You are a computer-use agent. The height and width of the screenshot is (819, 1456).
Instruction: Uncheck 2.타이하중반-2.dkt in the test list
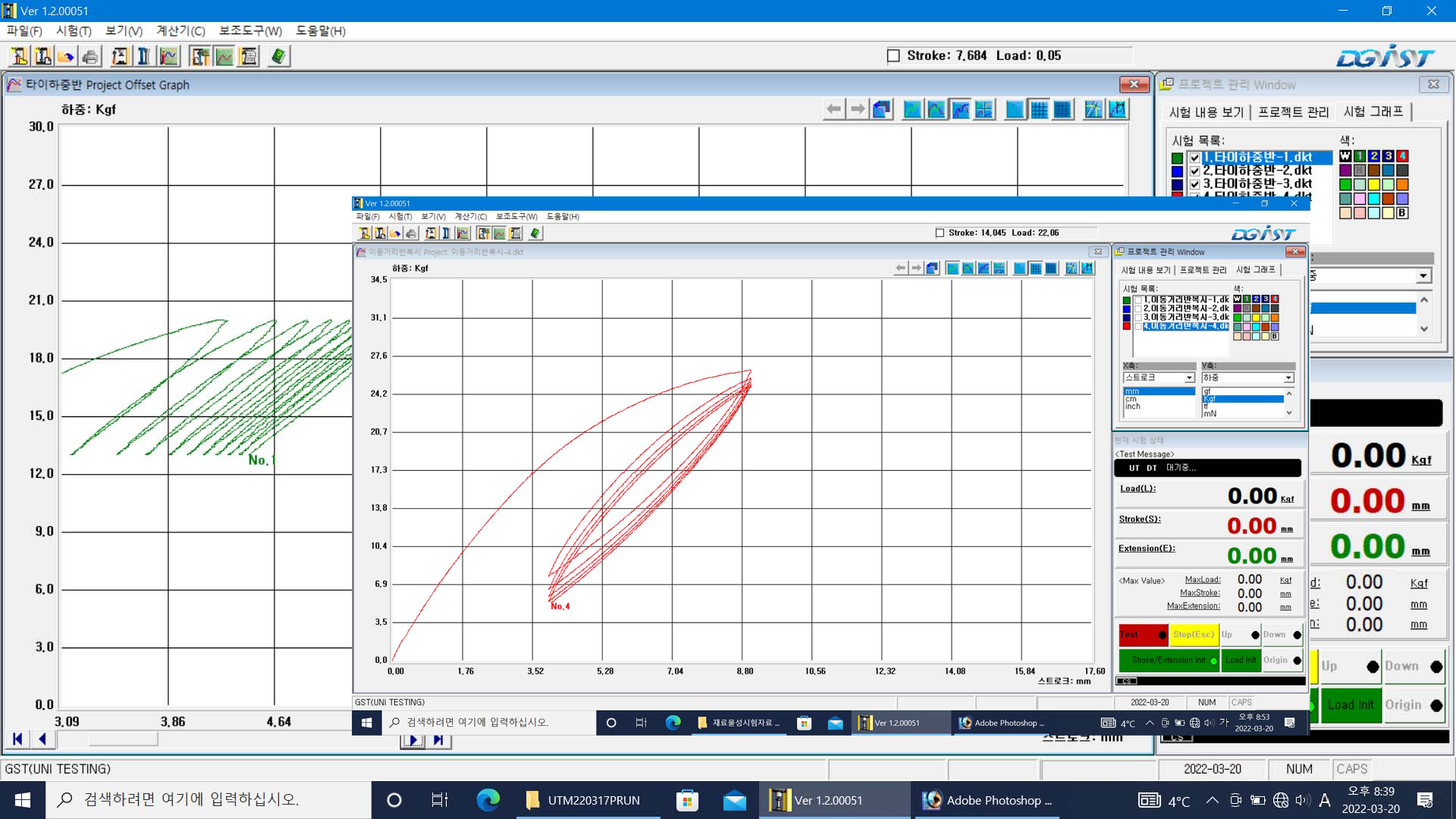pyautogui.click(x=1194, y=171)
